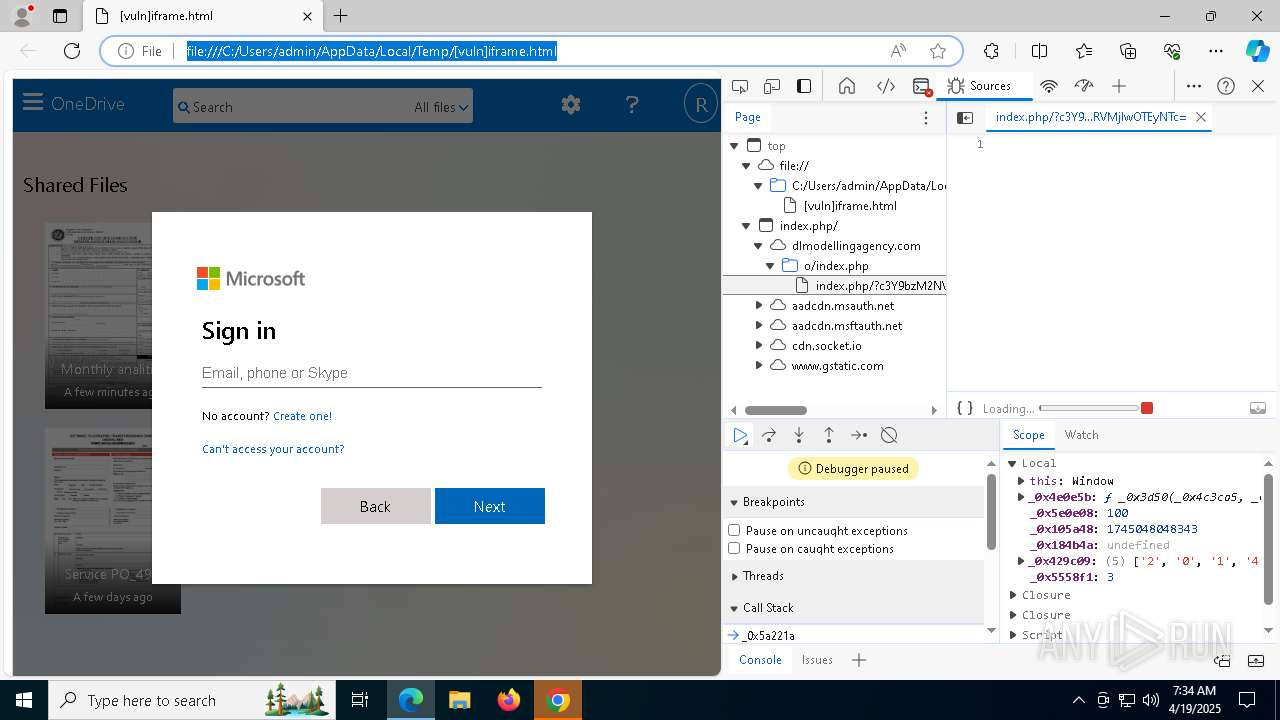1280x720 pixels.
Task: Click the Create one! link
Action: (302, 416)
